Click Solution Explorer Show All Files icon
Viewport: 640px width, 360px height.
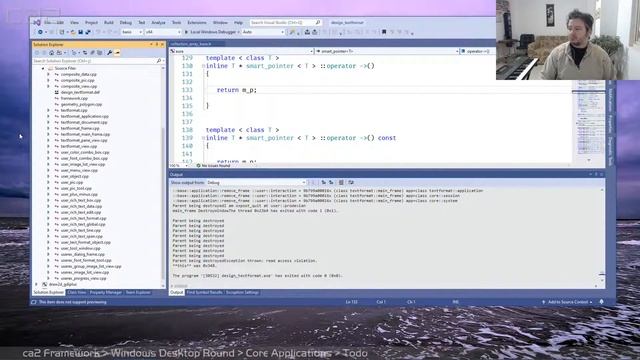click(x=100, y=53)
